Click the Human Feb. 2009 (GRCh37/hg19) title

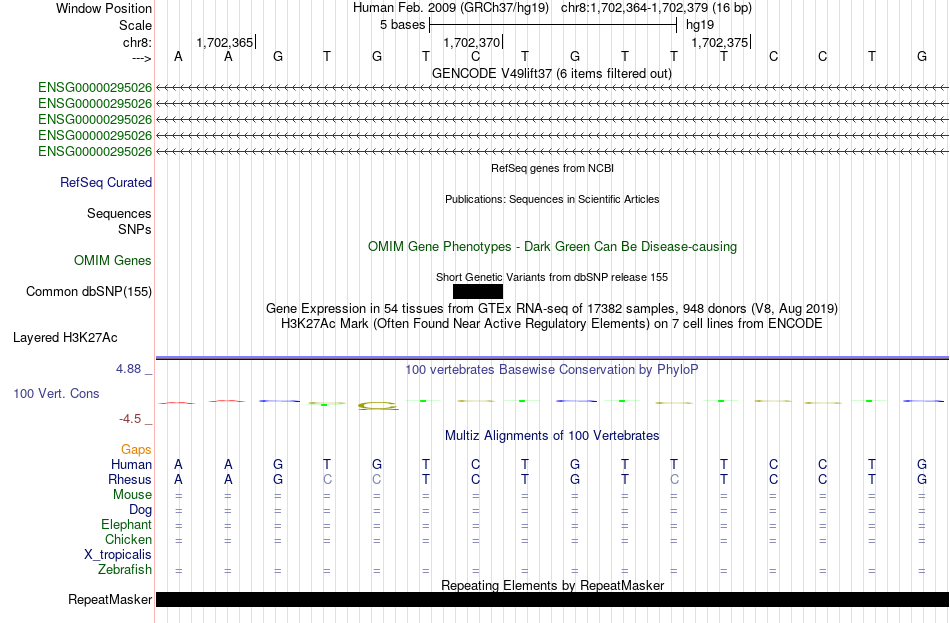coord(451,8)
